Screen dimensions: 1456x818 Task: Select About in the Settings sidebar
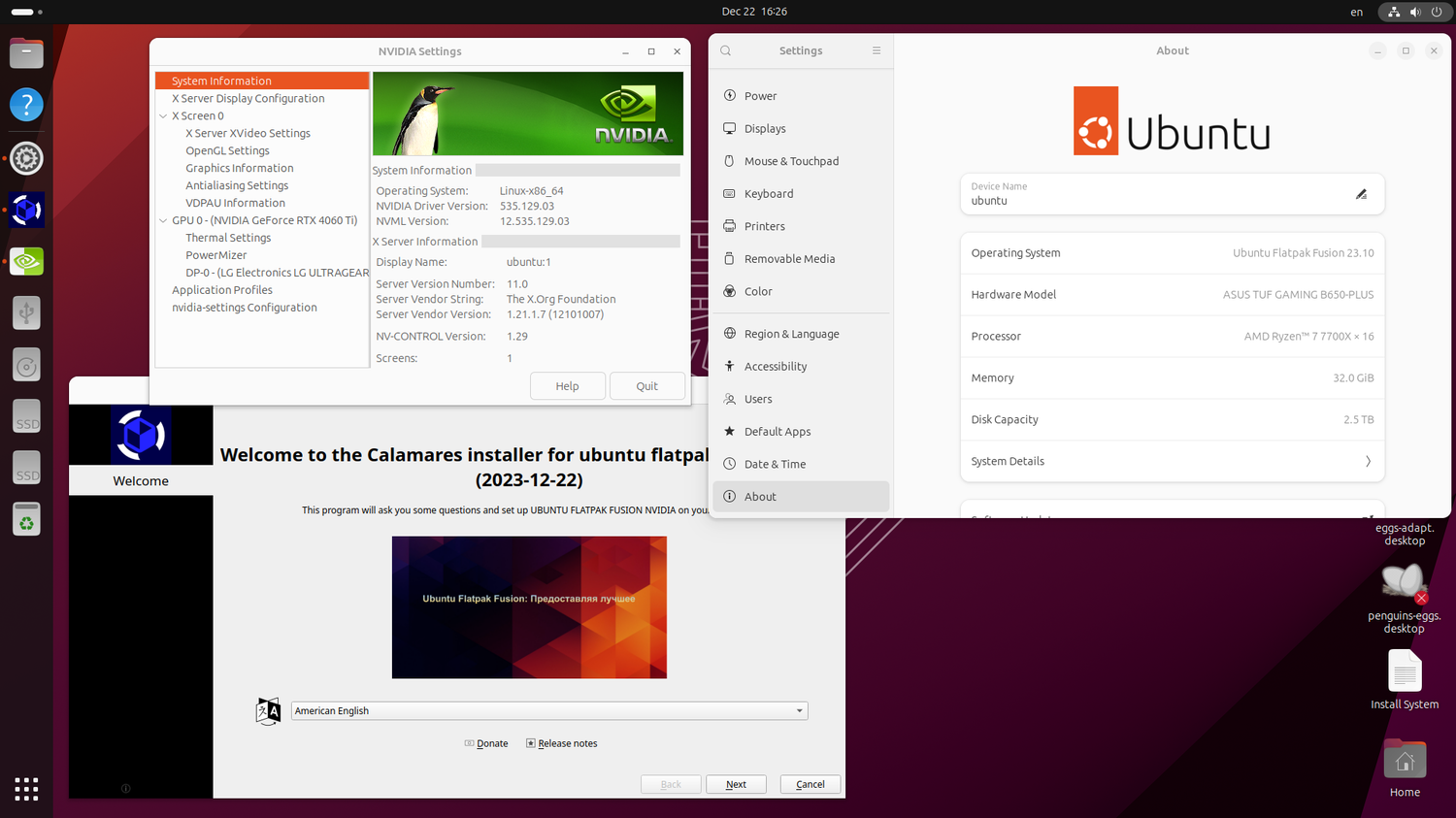pyautogui.click(x=801, y=496)
